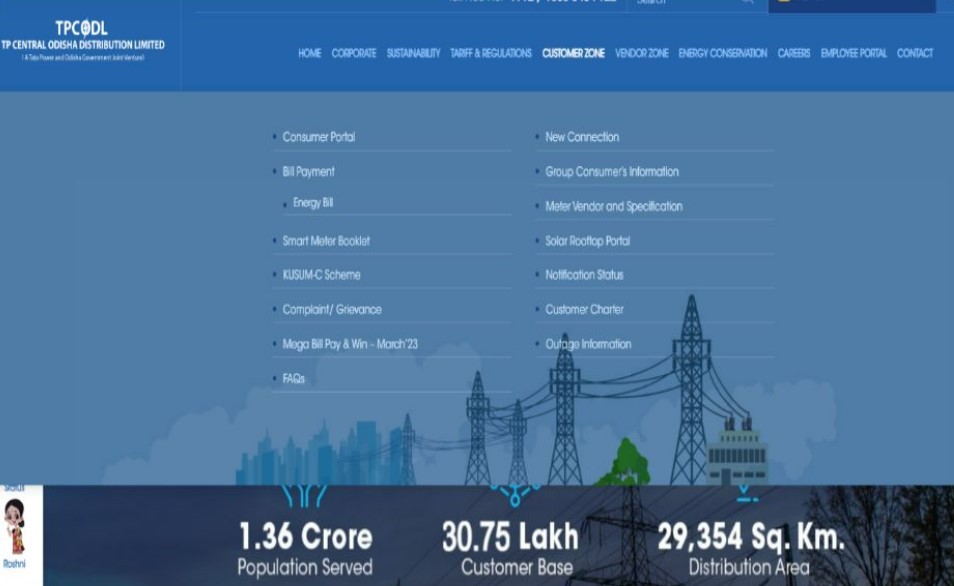Go to the Sustainability menu

click(413, 53)
